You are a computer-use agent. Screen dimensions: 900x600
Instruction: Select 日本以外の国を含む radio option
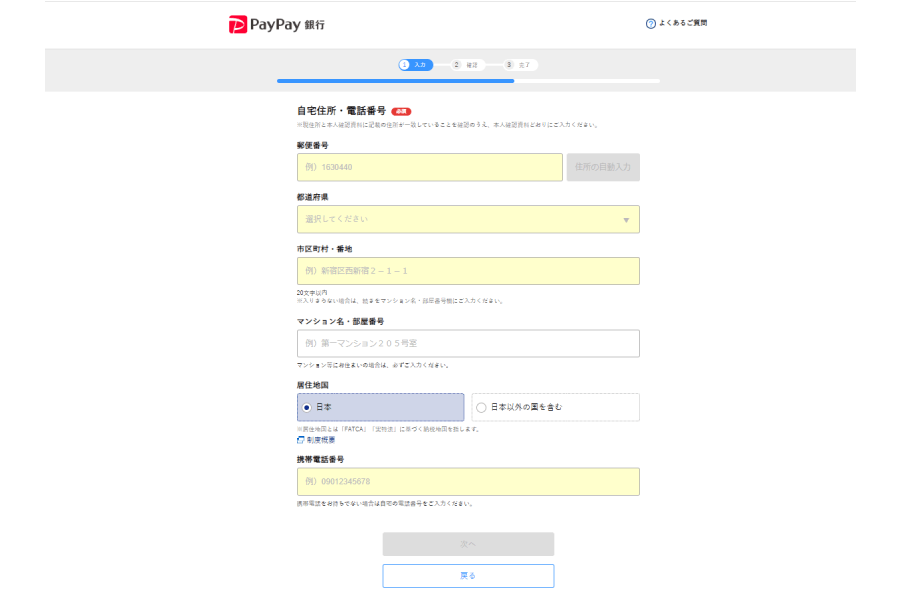pyautogui.click(x=555, y=407)
